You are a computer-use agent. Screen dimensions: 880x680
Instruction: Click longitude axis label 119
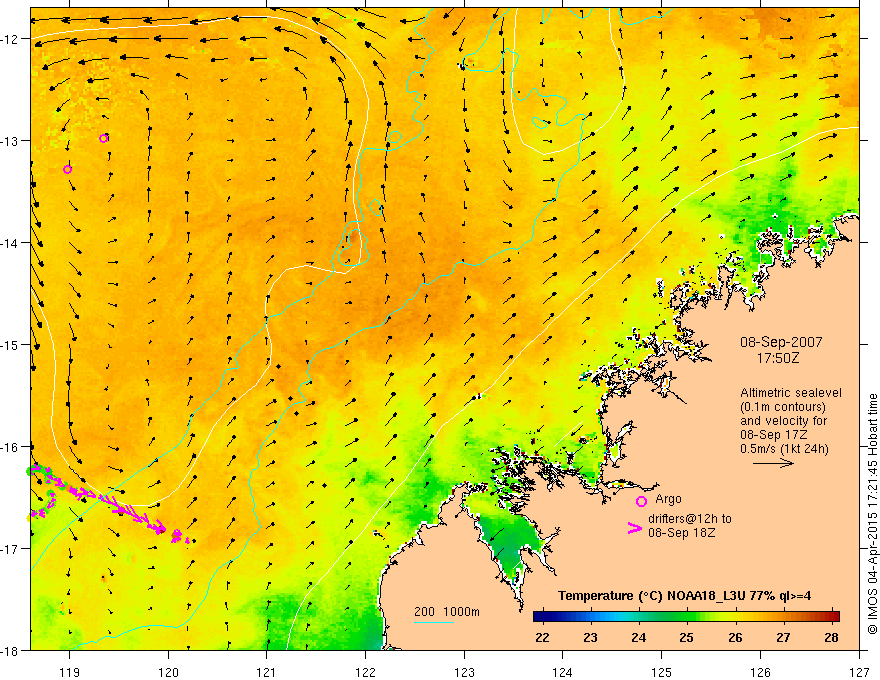69,672
